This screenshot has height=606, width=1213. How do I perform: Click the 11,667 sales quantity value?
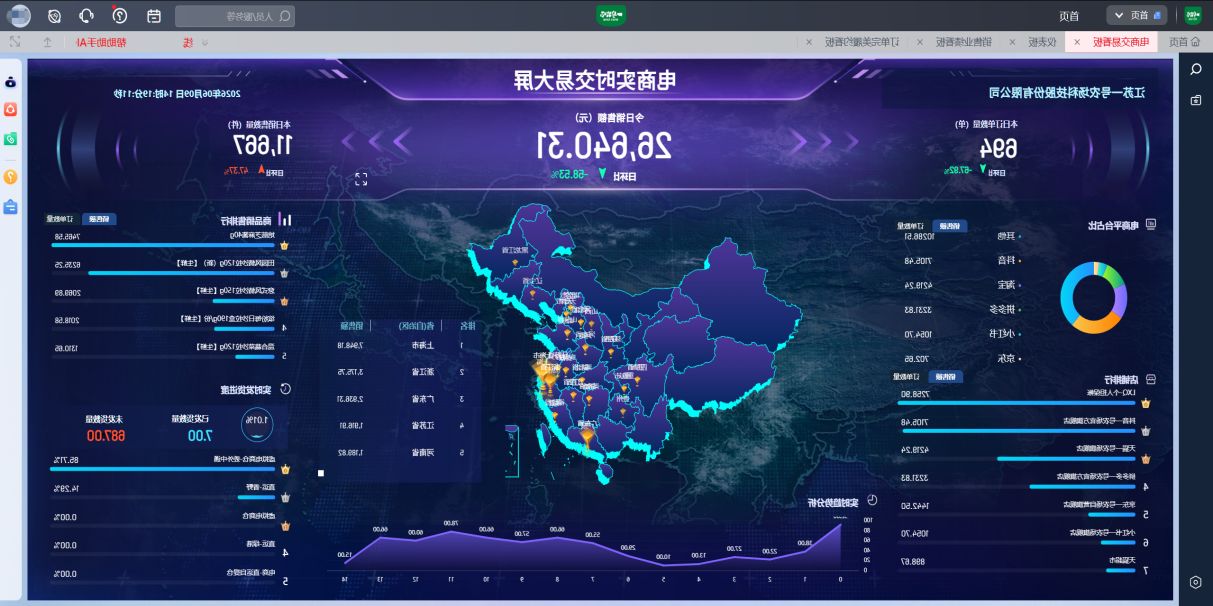(x=263, y=146)
